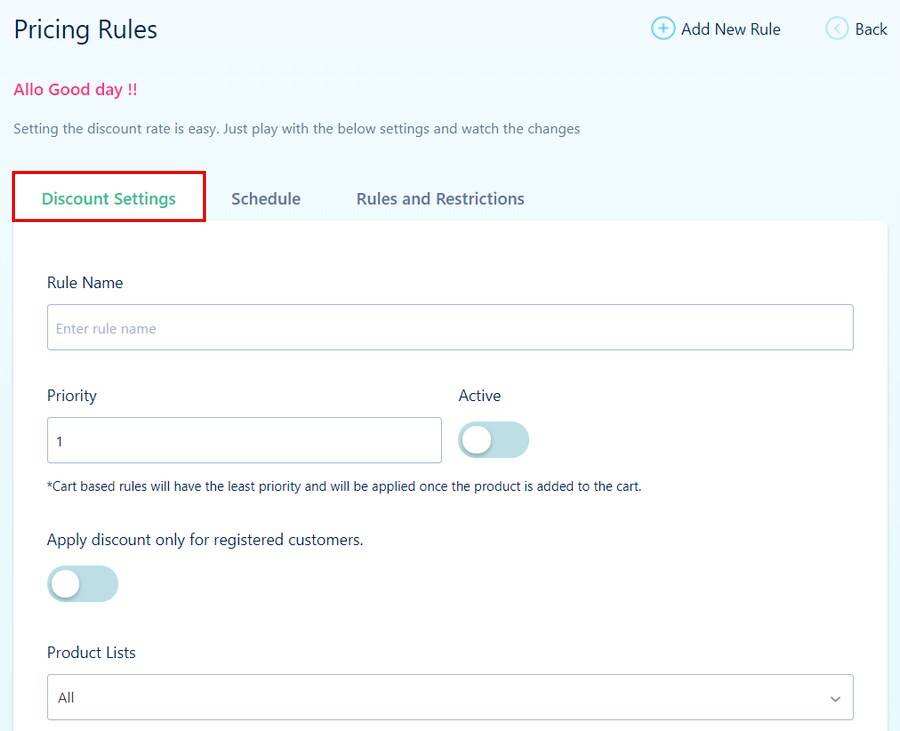Image resolution: width=900 pixels, height=731 pixels.
Task: Click into the Priority input field
Action: [244, 441]
